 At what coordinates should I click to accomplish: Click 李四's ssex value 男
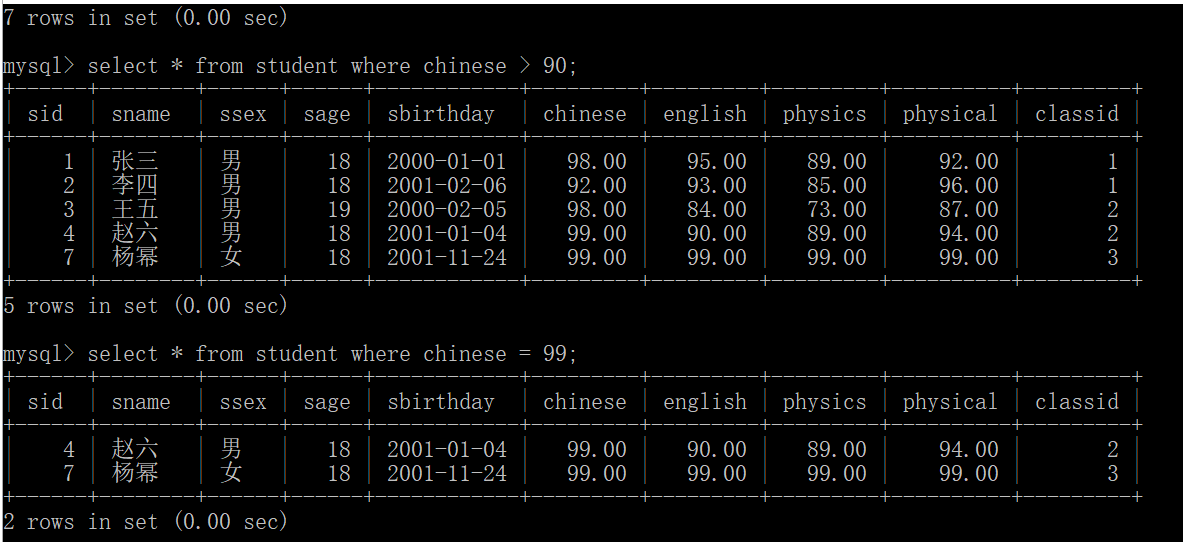point(231,185)
